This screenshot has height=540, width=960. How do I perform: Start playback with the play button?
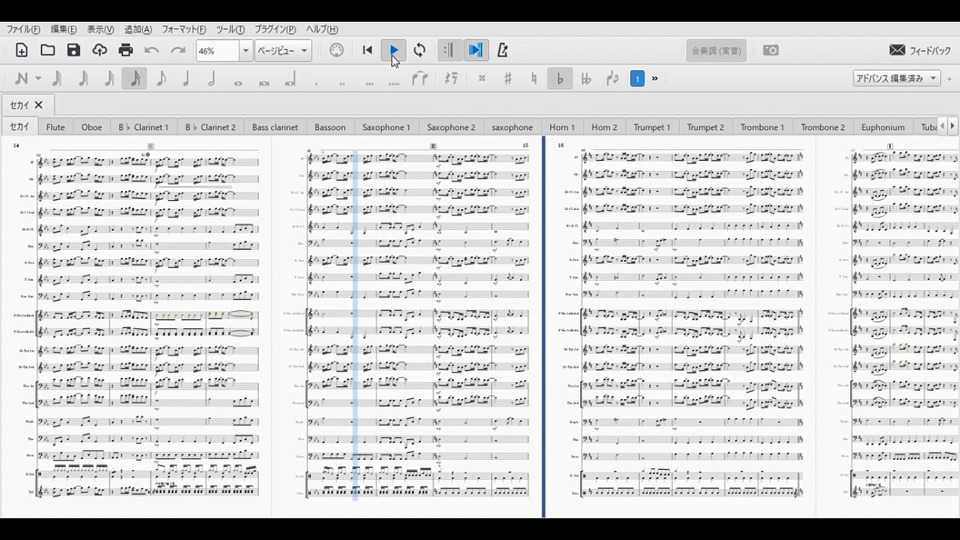pos(394,50)
